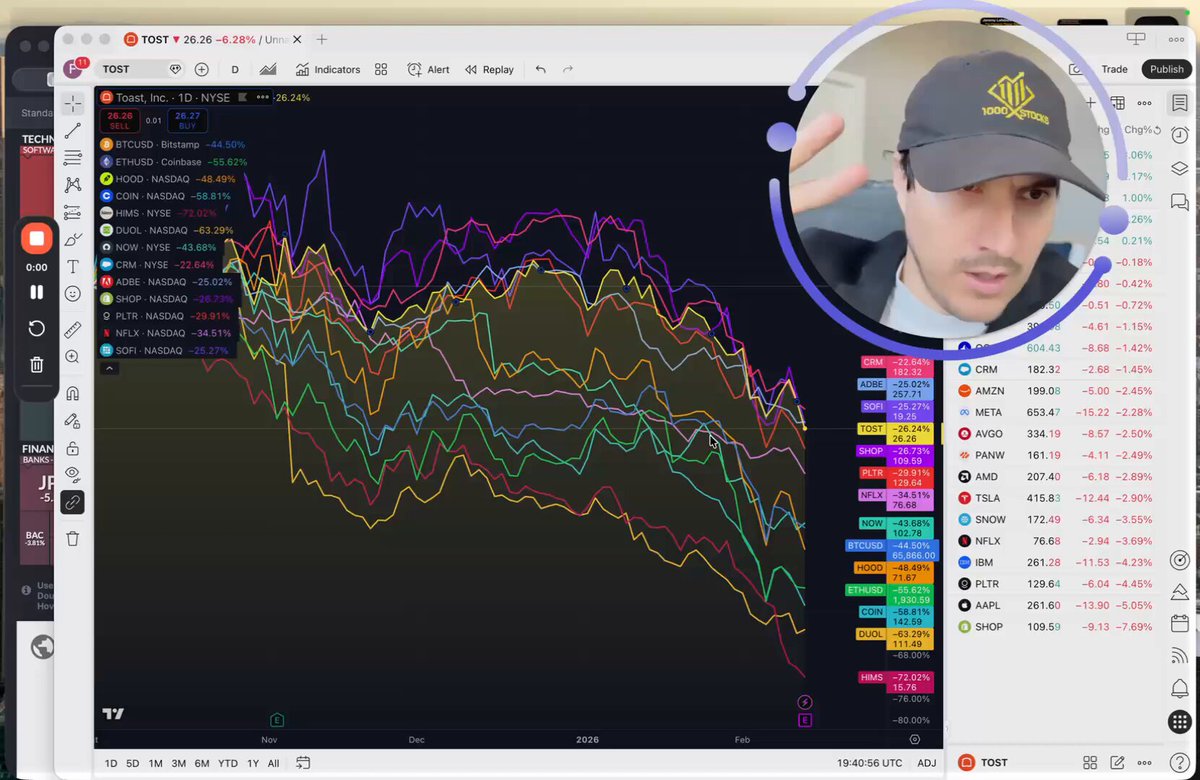
Task: Delete the recording with overlay trash icon
Action: pyautogui.click(x=37, y=365)
